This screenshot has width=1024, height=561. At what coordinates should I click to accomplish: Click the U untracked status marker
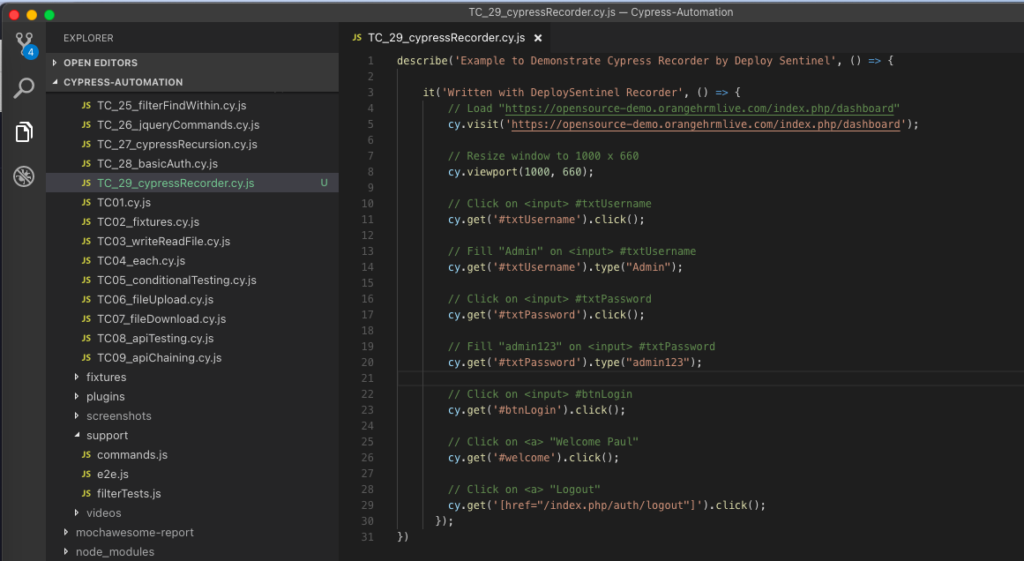[324, 183]
